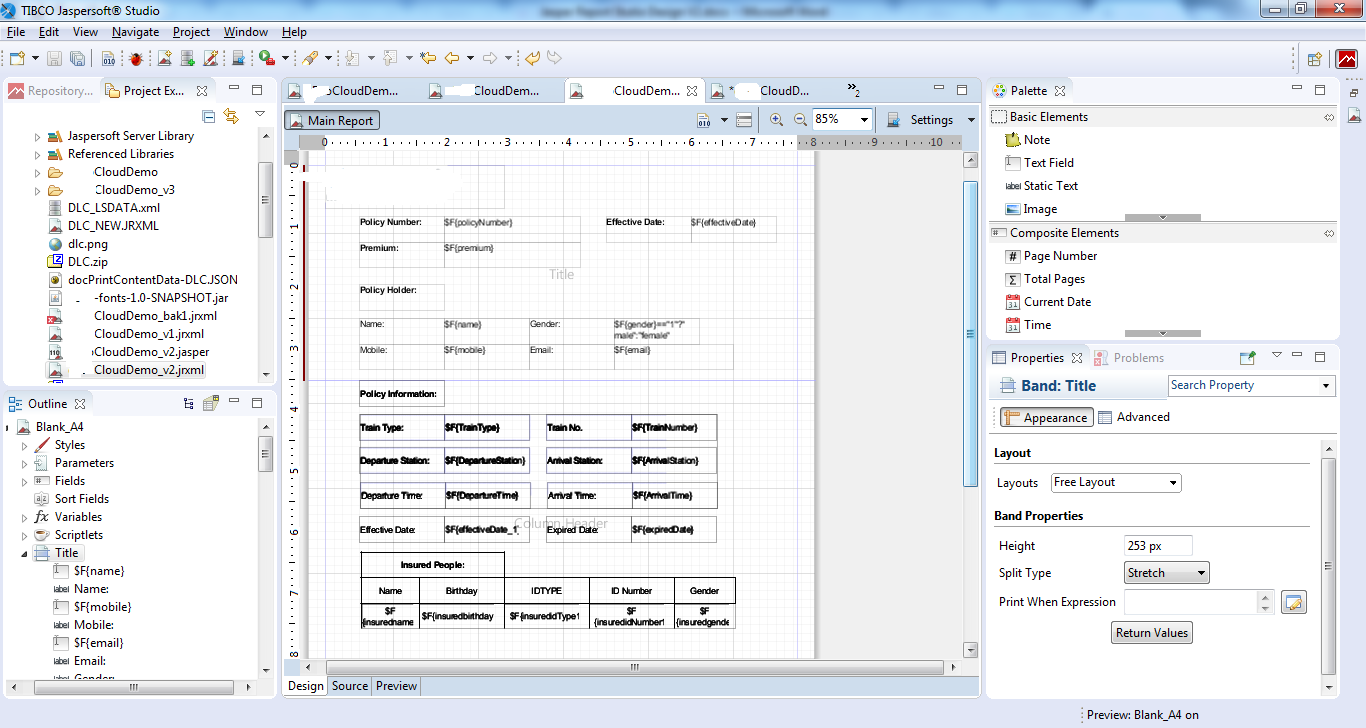1366x728 pixels.
Task: Select the Sort Fields node in Outline
Action: 71,499
